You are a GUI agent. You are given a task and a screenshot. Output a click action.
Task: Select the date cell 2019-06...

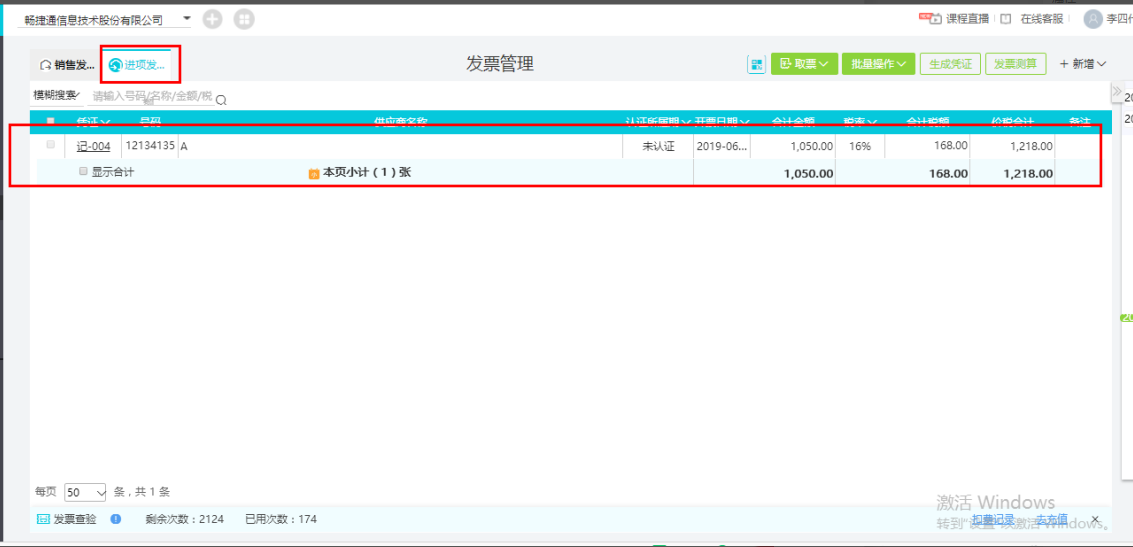coord(722,146)
